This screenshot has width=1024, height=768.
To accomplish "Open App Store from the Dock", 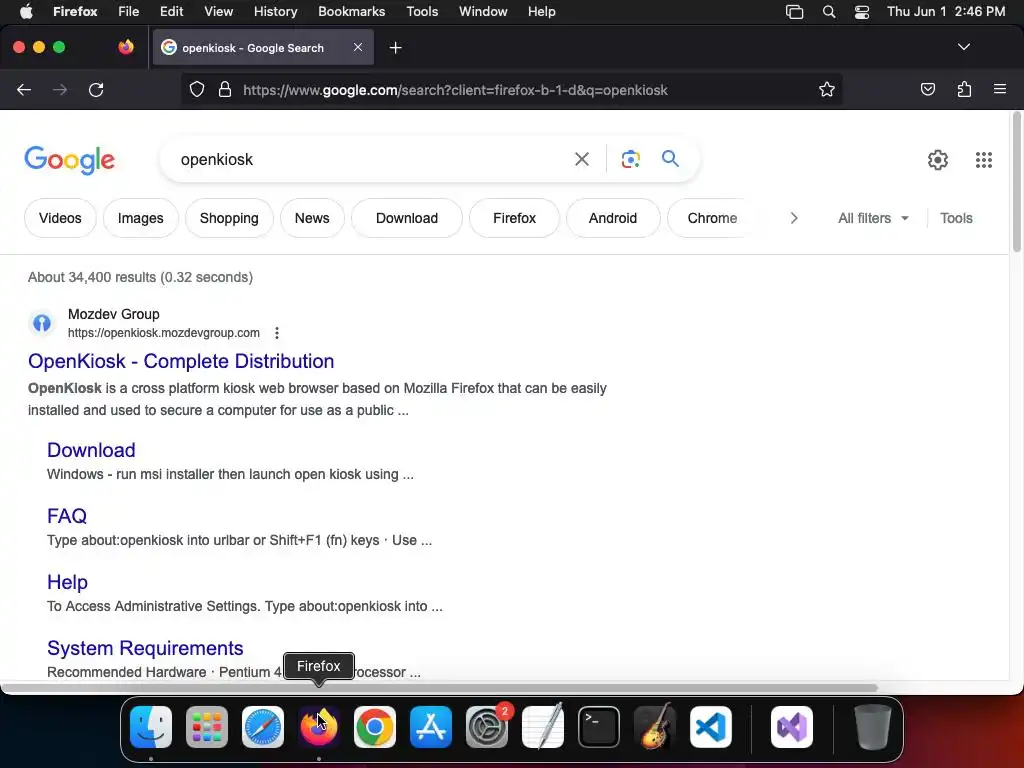I will click(x=430, y=727).
